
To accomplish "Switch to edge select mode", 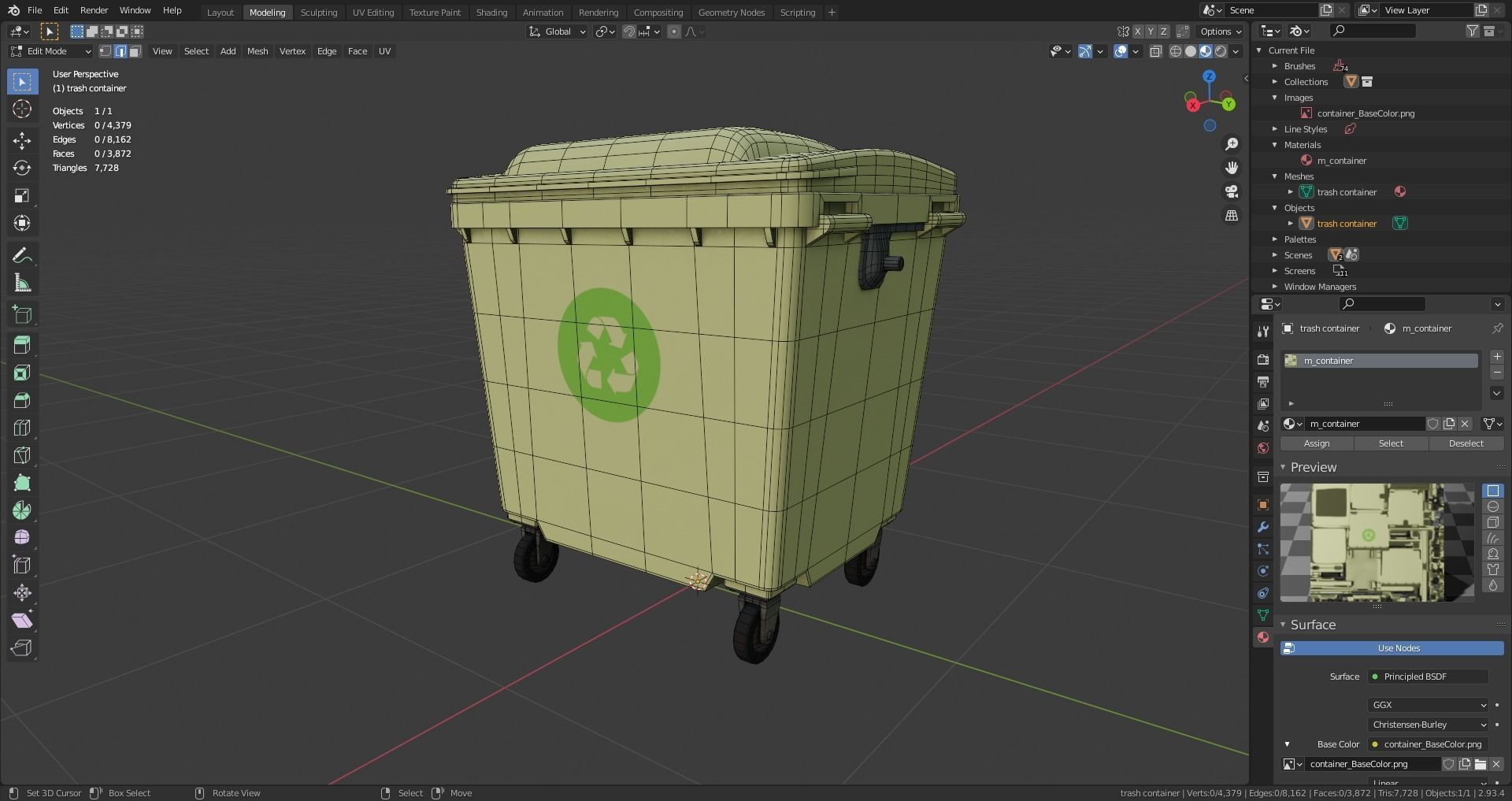I will pyautogui.click(x=120, y=51).
